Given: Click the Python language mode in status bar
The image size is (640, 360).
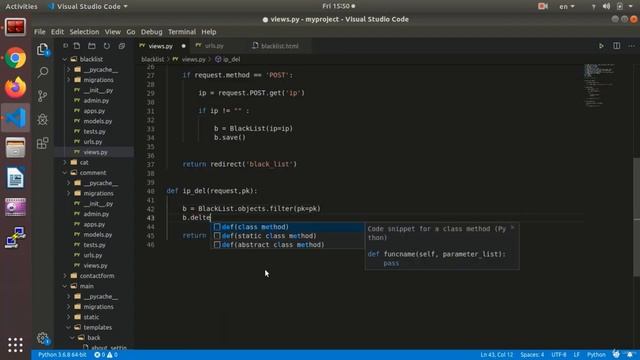Looking at the screenshot, I should [596, 355].
